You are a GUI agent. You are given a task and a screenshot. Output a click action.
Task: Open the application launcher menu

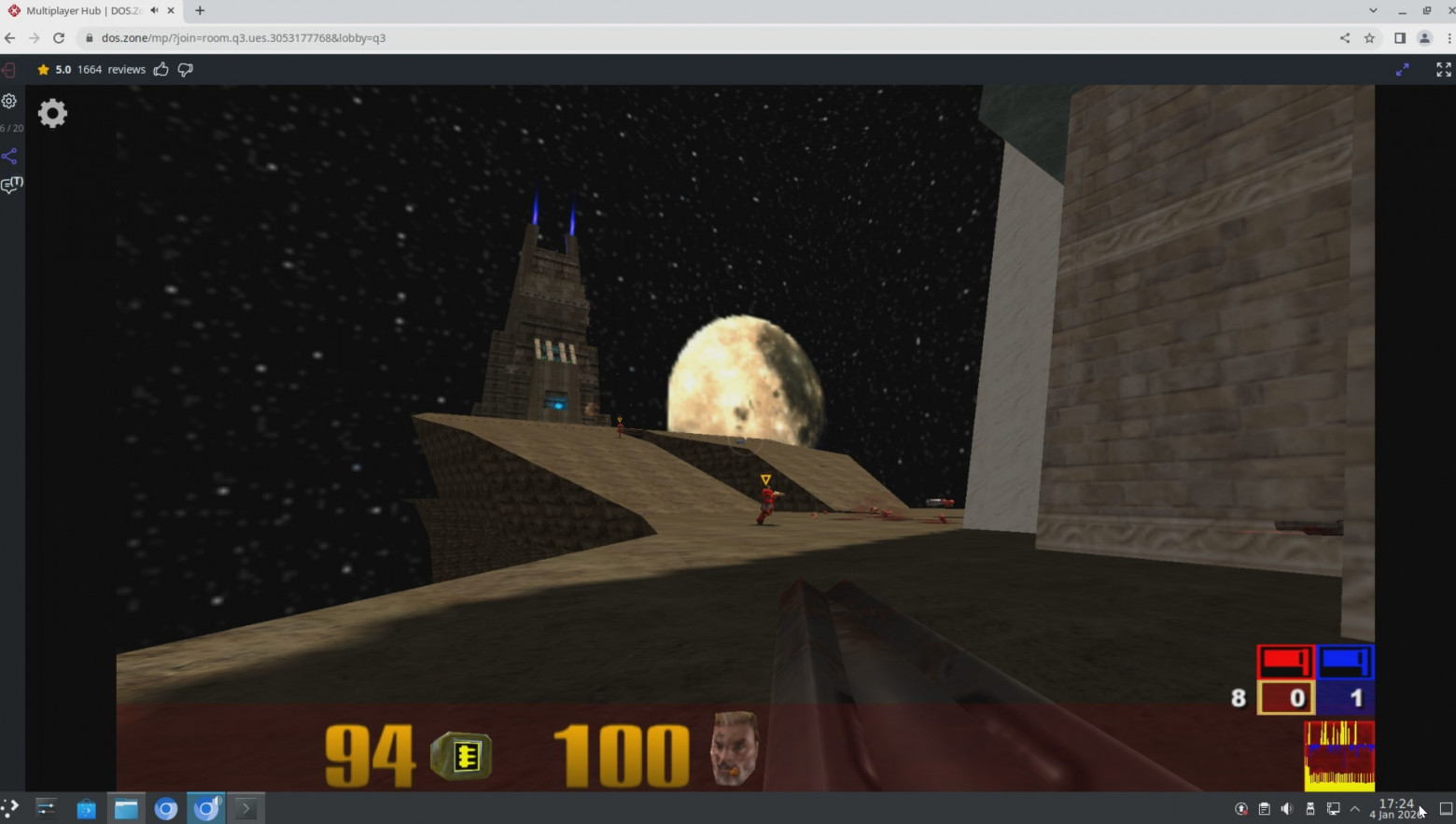click(10, 808)
